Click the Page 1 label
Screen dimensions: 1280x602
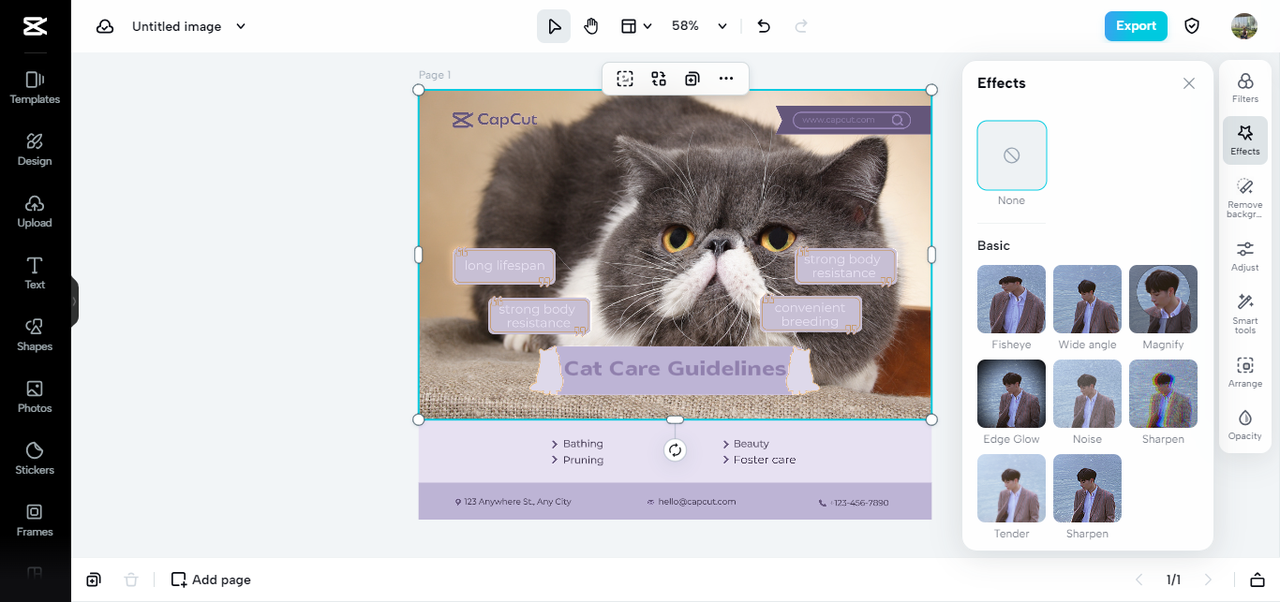point(435,75)
